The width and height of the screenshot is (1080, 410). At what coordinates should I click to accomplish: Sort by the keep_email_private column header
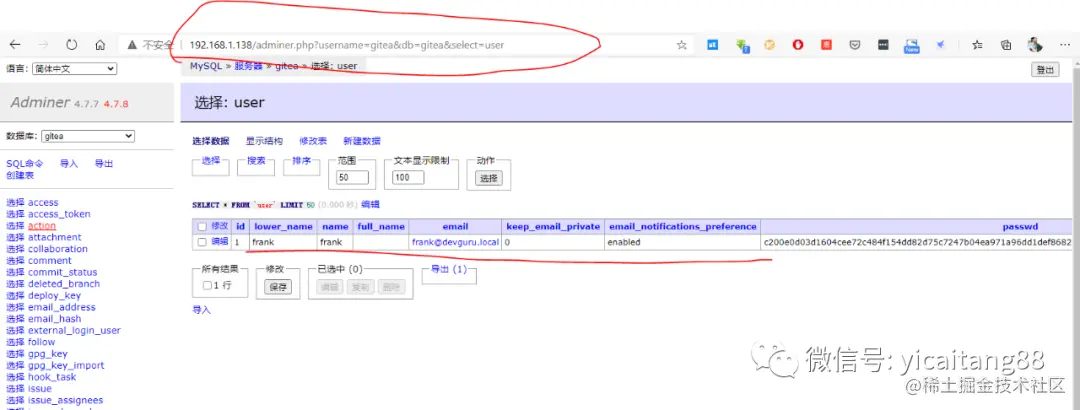(x=553, y=227)
